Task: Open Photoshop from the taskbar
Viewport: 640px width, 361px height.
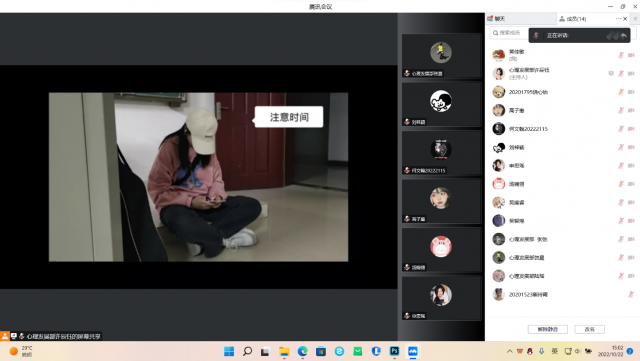Action: pyautogui.click(x=394, y=351)
